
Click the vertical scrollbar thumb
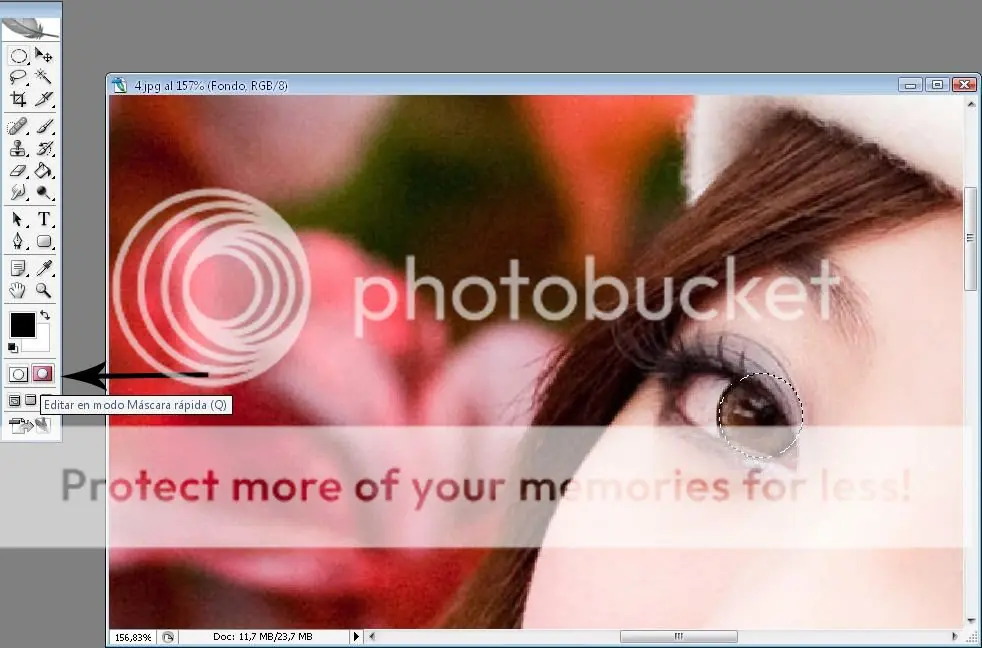(971, 238)
